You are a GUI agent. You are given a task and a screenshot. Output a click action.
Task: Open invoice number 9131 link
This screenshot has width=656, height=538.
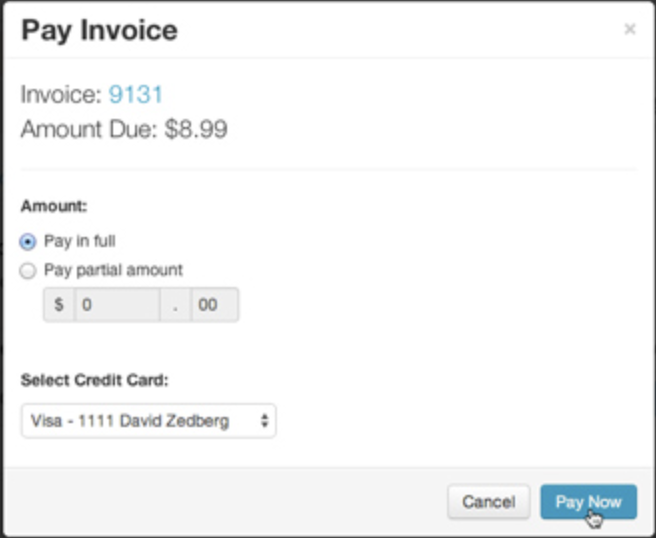[x=136, y=95]
